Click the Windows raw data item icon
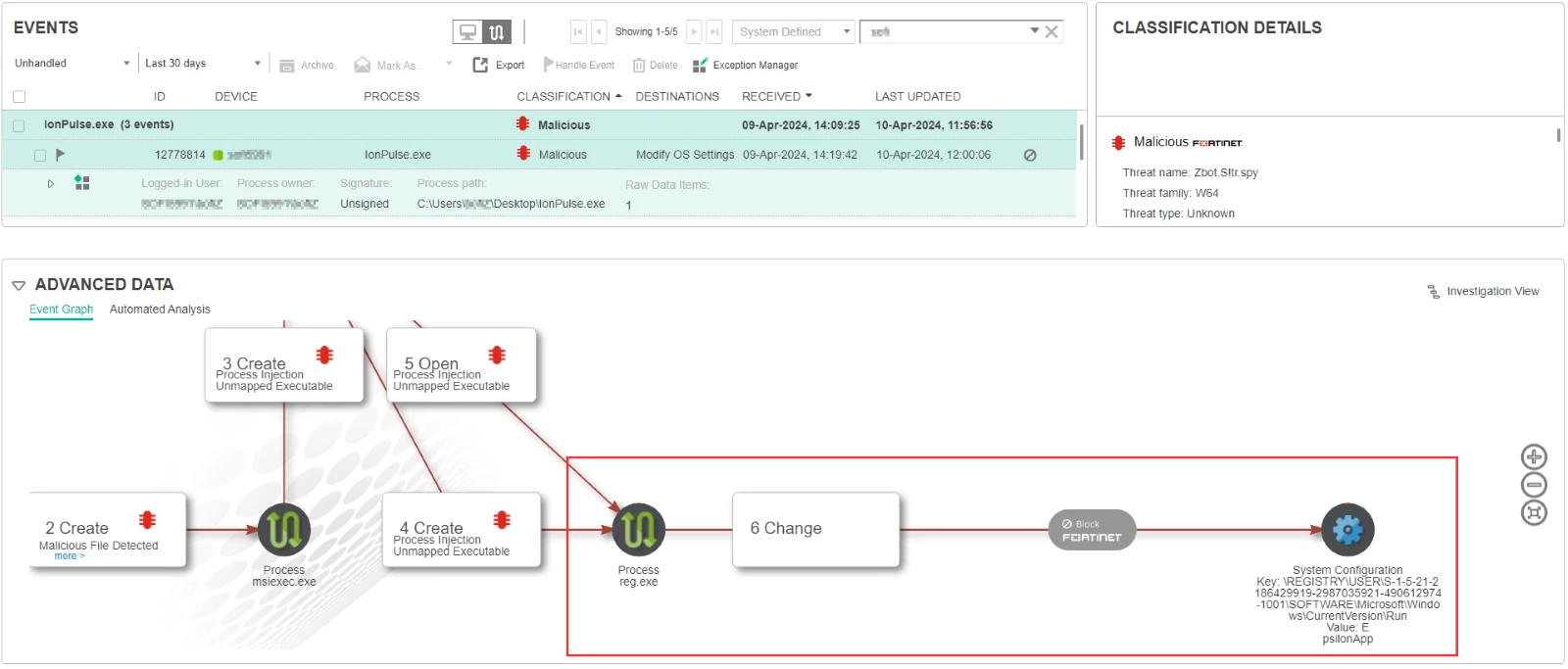1568x669 pixels. click(82, 183)
